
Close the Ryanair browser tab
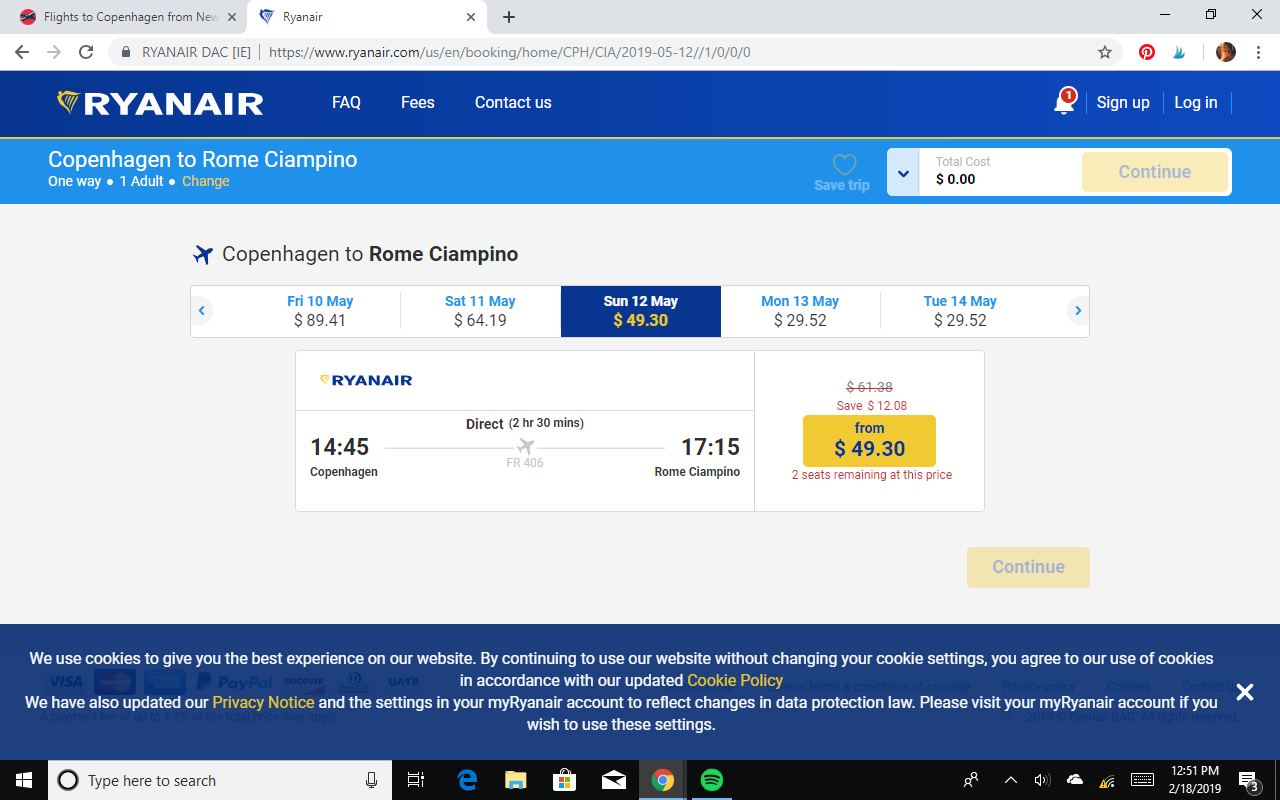471,17
